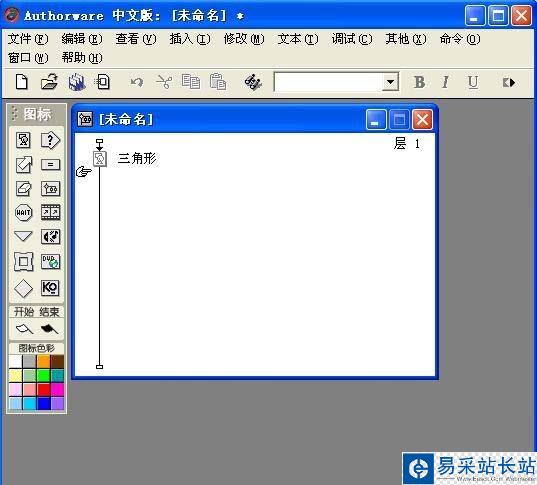Choose the Map icon in the palette
The image size is (537, 485).
tap(50, 189)
